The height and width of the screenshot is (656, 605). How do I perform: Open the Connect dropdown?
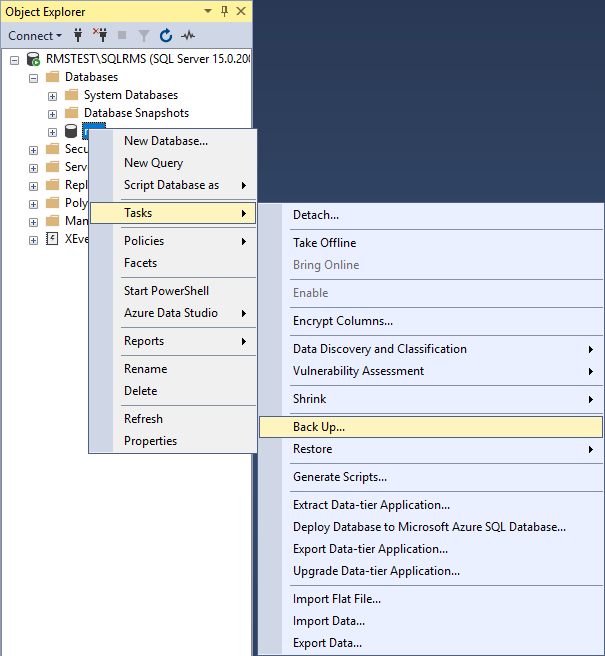(x=35, y=36)
